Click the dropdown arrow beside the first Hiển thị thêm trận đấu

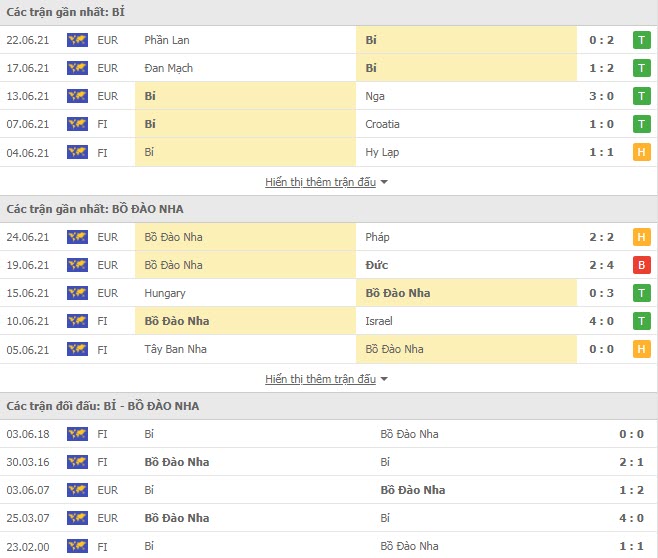coord(384,183)
